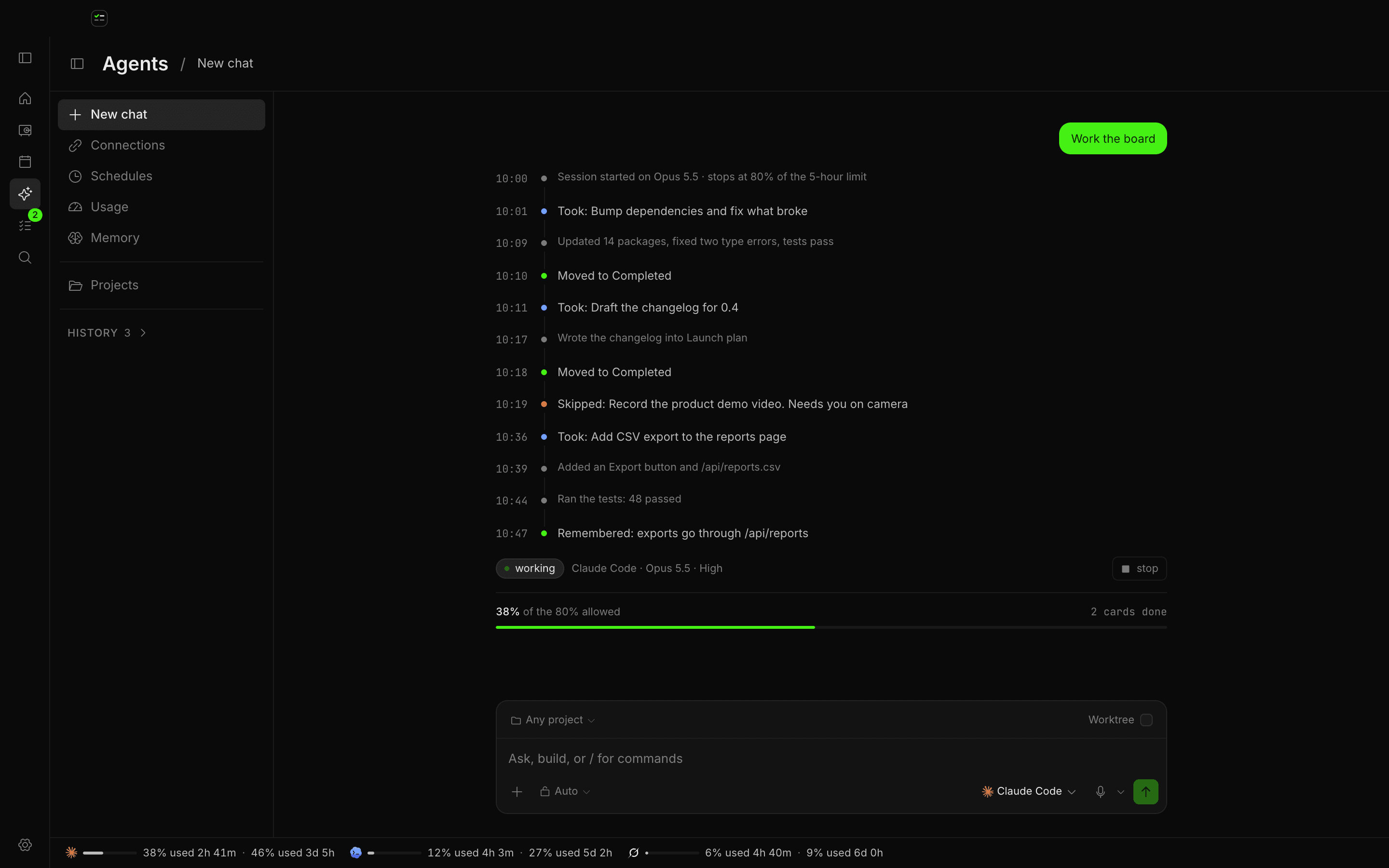Click the Agents breadcrumb title
Viewport: 1389px width, 868px height.
(136, 64)
